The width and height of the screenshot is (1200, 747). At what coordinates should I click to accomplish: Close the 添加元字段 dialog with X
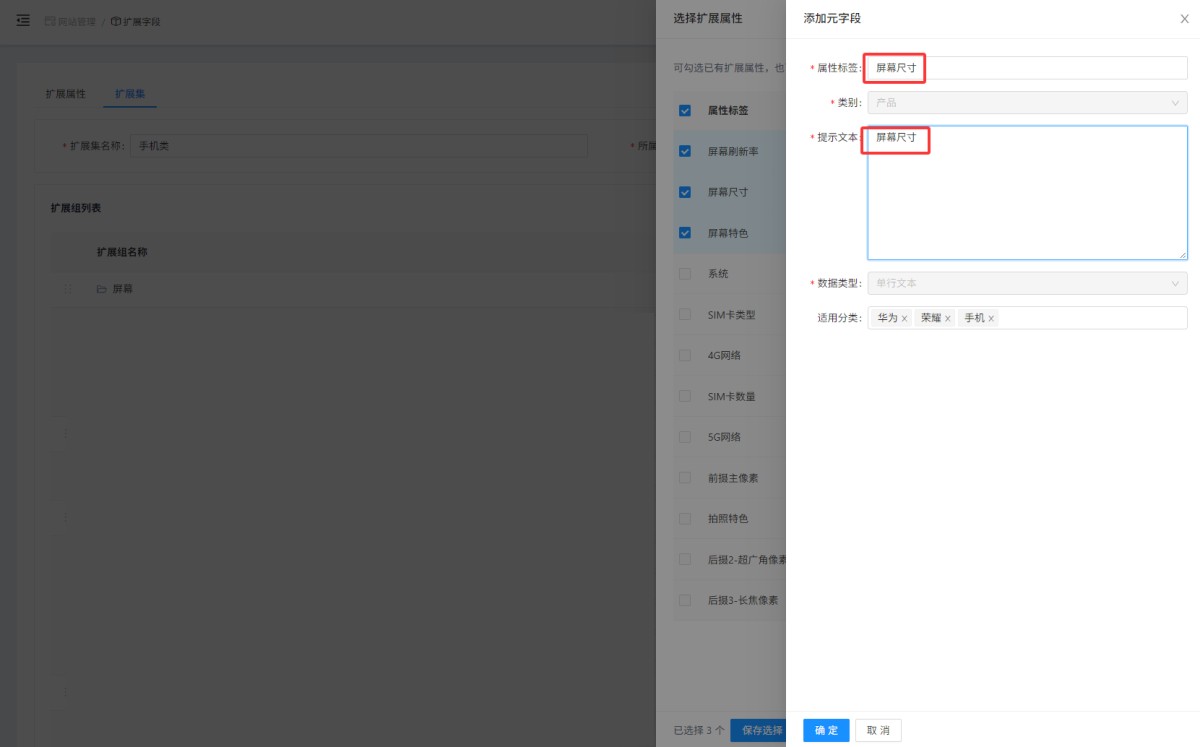click(1185, 19)
